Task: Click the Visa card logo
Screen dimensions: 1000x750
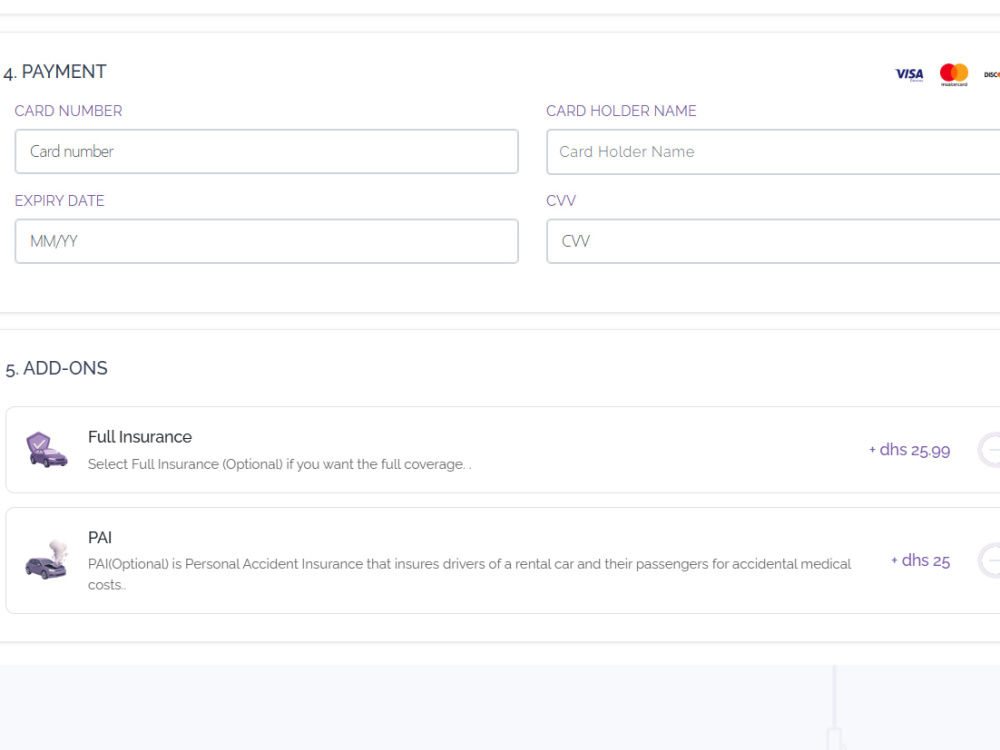Action: tap(909, 75)
